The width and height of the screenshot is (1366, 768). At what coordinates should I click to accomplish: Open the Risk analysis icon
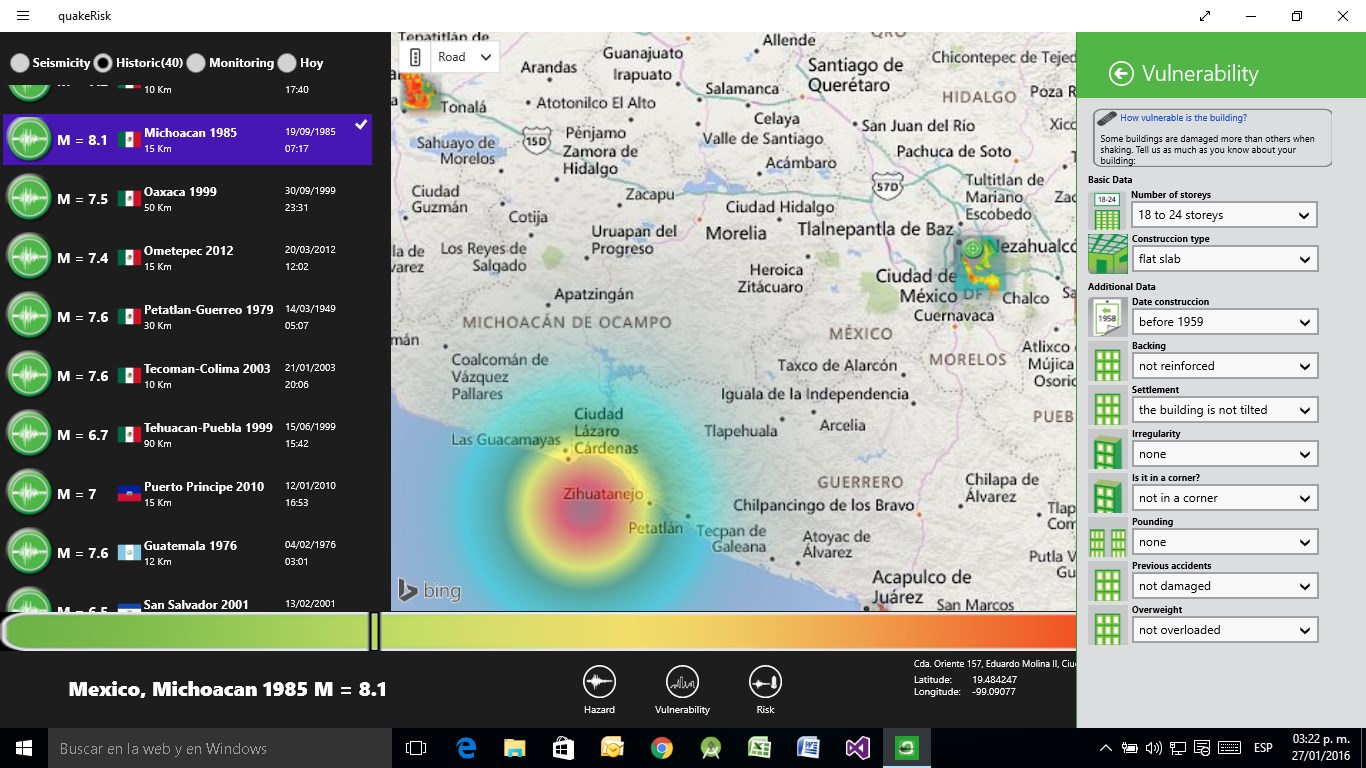point(765,682)
